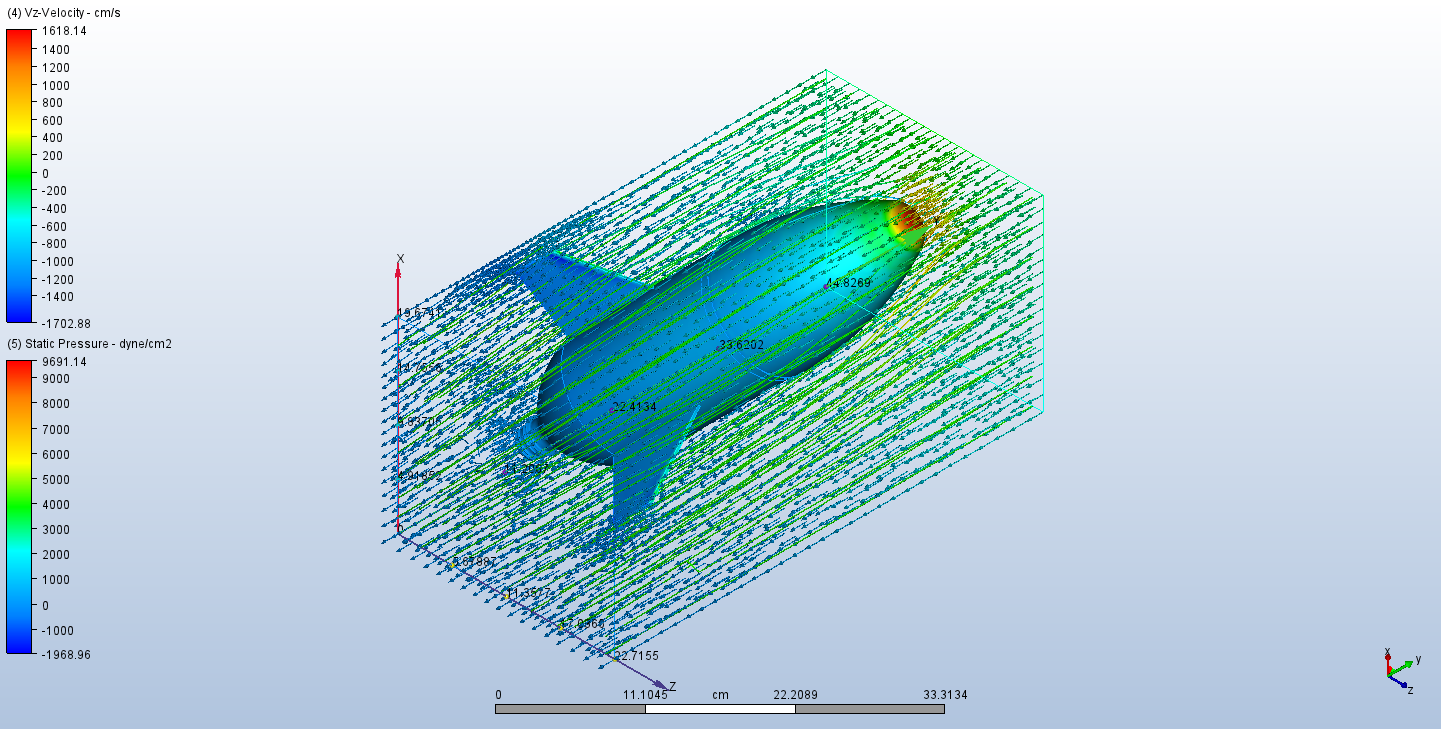Click the 44.8269 point label on rocket
Screen dimensions: 1441x729
848,283
